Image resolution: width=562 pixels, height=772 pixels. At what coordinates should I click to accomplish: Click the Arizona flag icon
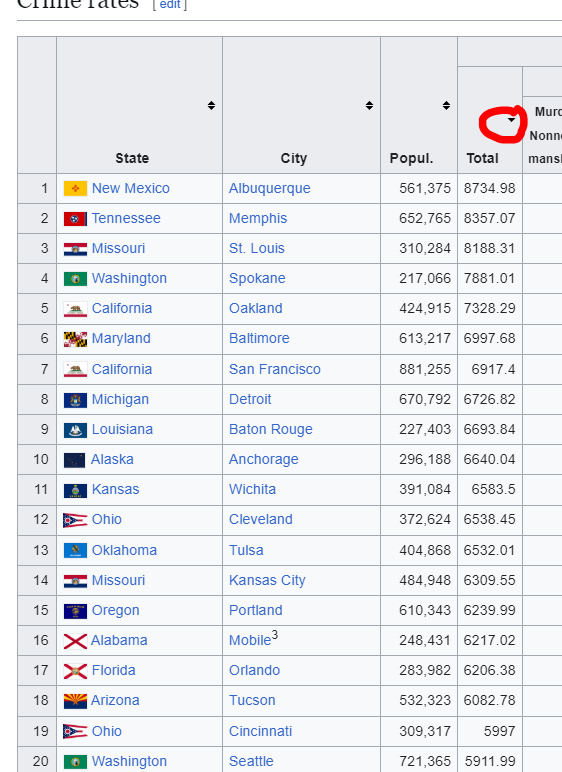click(x=75, y=701)
